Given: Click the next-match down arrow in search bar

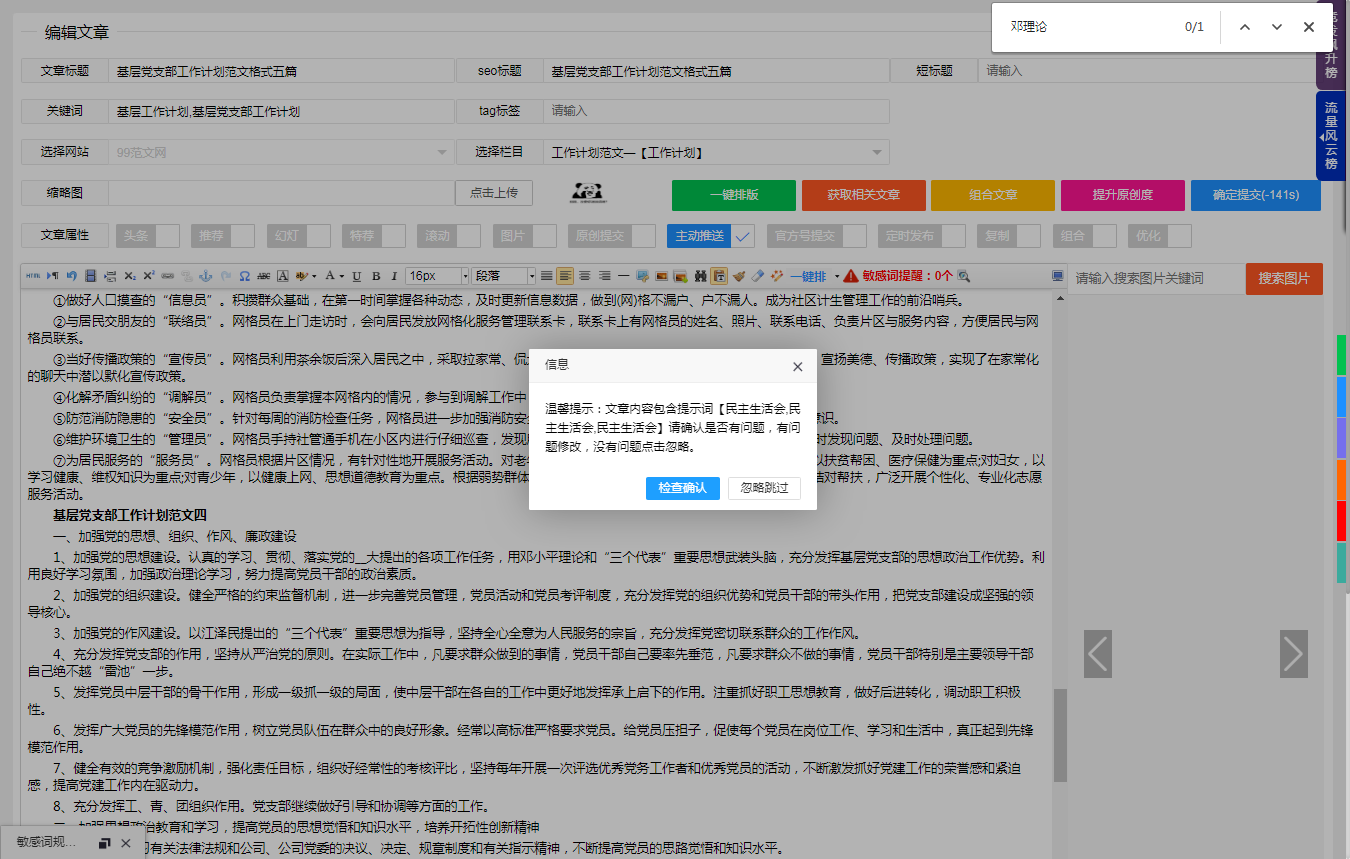Looking at the screenshot, I should coord(1277,27).
